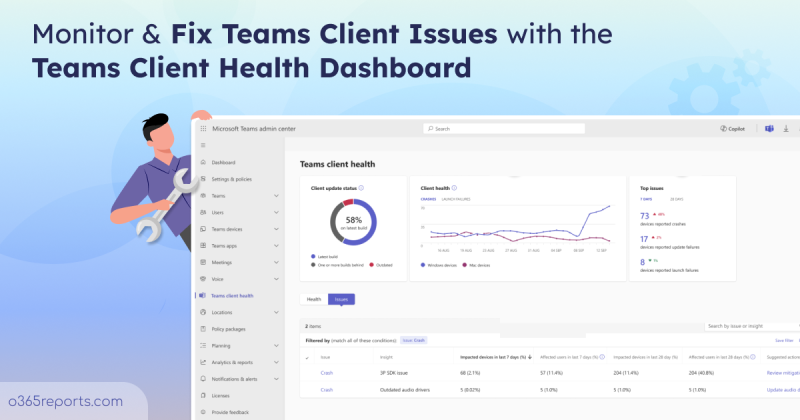
Task: Expand the Meetings sidebar section
Action: (276, 262)
